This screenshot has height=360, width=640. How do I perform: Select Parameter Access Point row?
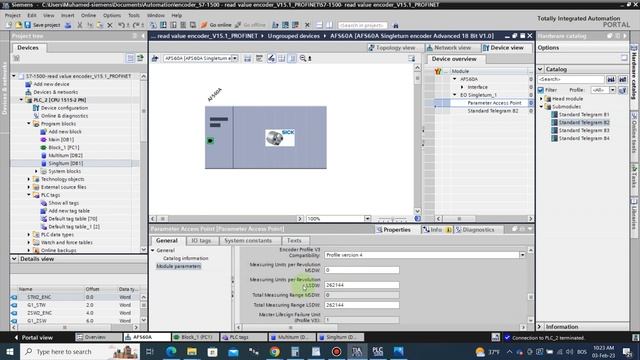pos(494,103)
